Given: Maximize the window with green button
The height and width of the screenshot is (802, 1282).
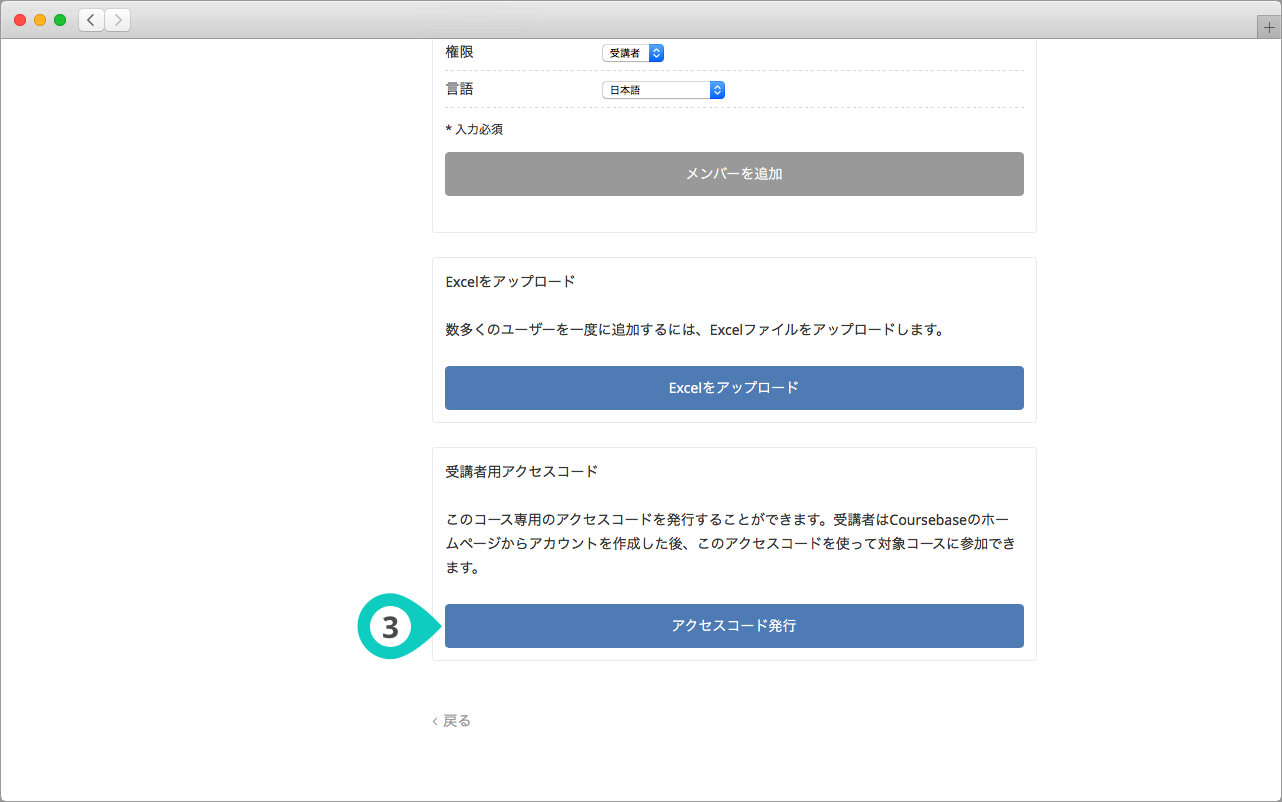Looking at the screenshot, I should click(x=60, y=20).
